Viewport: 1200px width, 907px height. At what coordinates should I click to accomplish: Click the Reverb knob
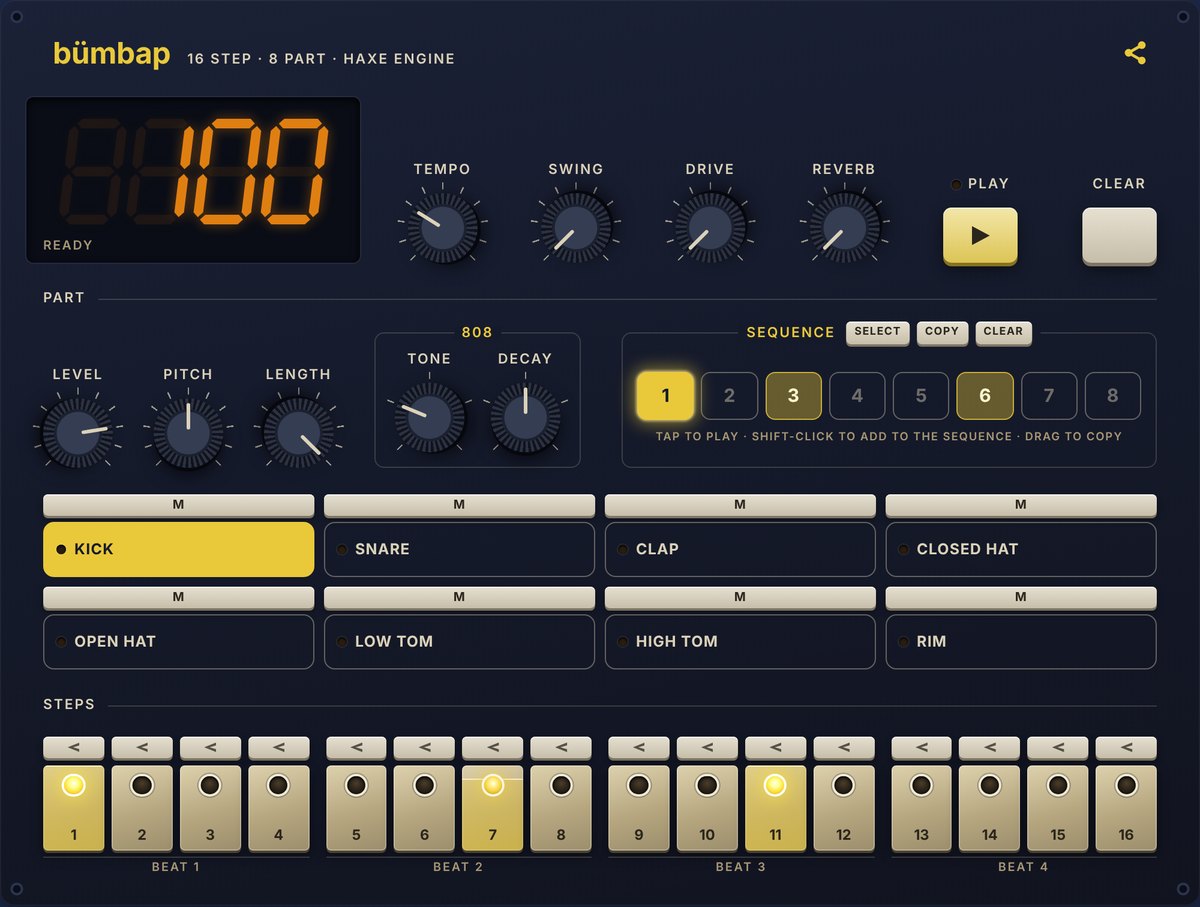coord(844,227)
